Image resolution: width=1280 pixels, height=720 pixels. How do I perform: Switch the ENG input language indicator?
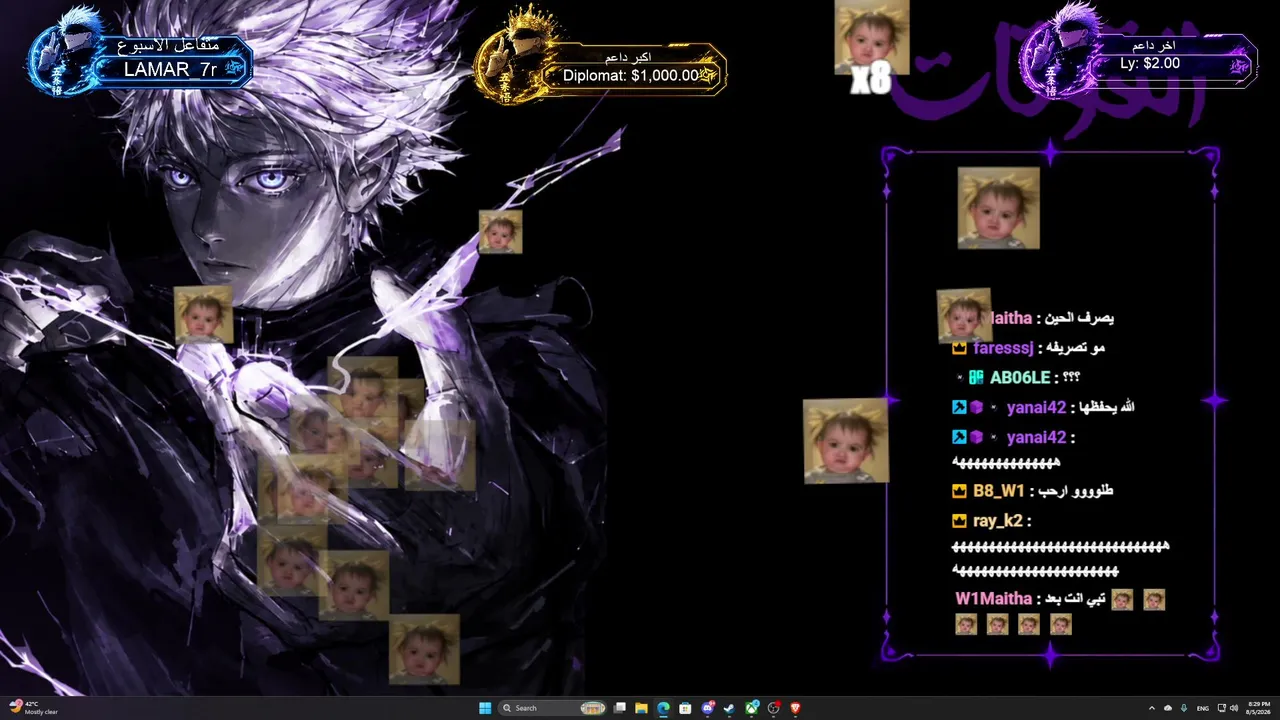[1202, 708]
